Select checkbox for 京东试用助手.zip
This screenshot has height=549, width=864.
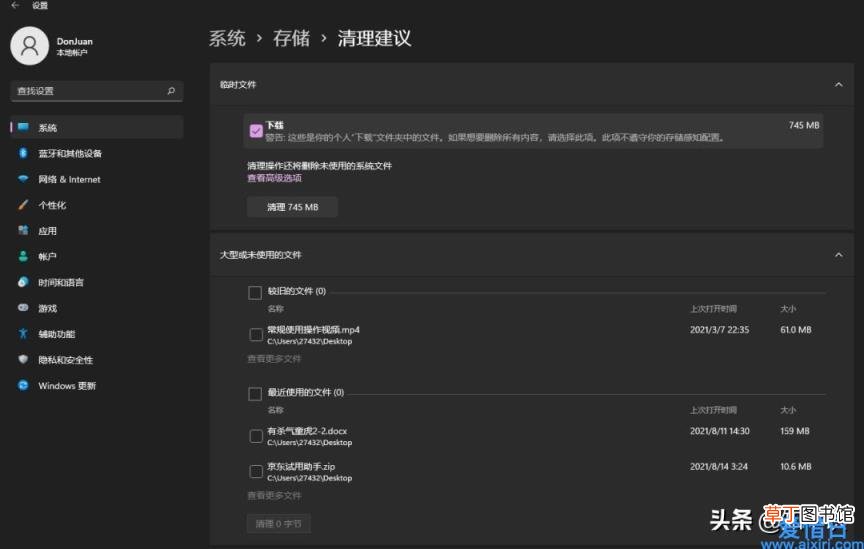(256, 472)
